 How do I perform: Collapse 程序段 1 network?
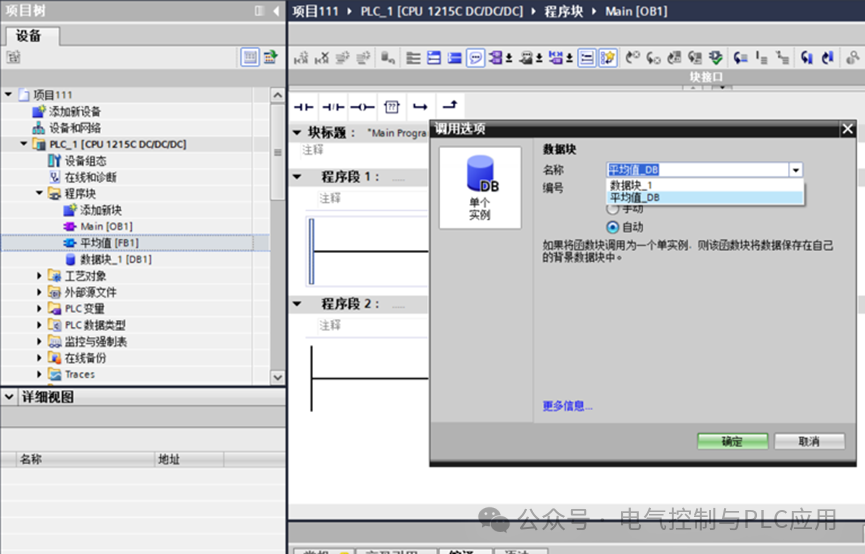pos(297,177)
